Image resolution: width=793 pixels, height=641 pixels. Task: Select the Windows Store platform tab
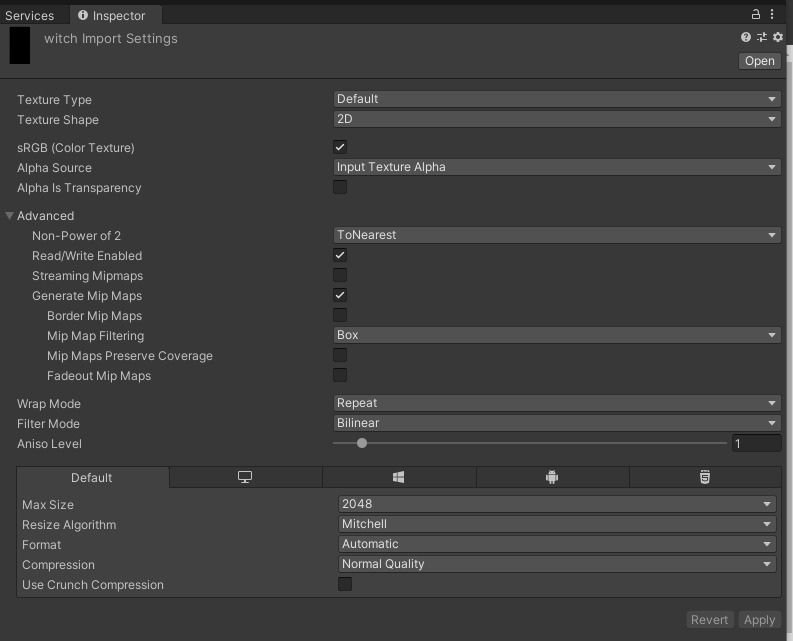pyautogui.click(x=398, y=478)
